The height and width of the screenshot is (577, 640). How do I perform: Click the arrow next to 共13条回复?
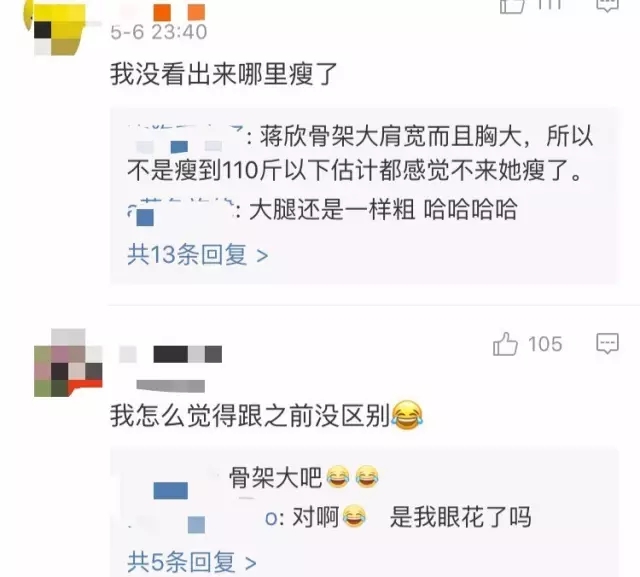pos(262,256)
